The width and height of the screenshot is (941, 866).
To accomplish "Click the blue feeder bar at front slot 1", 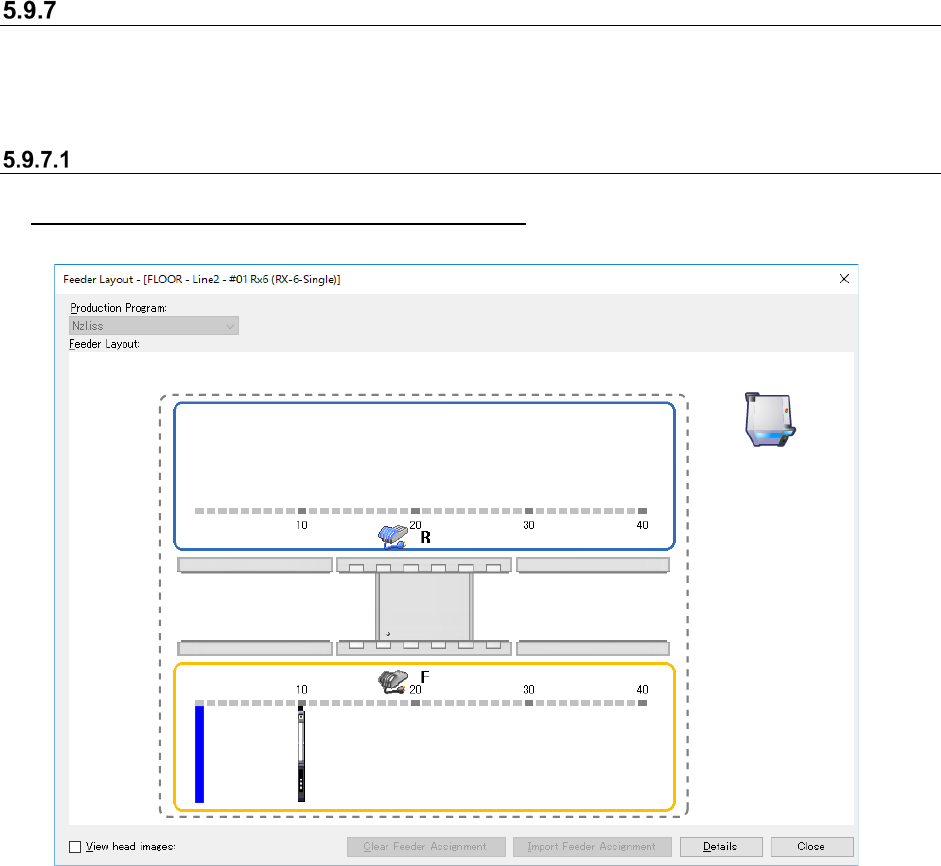I will [x=199, y=754].
